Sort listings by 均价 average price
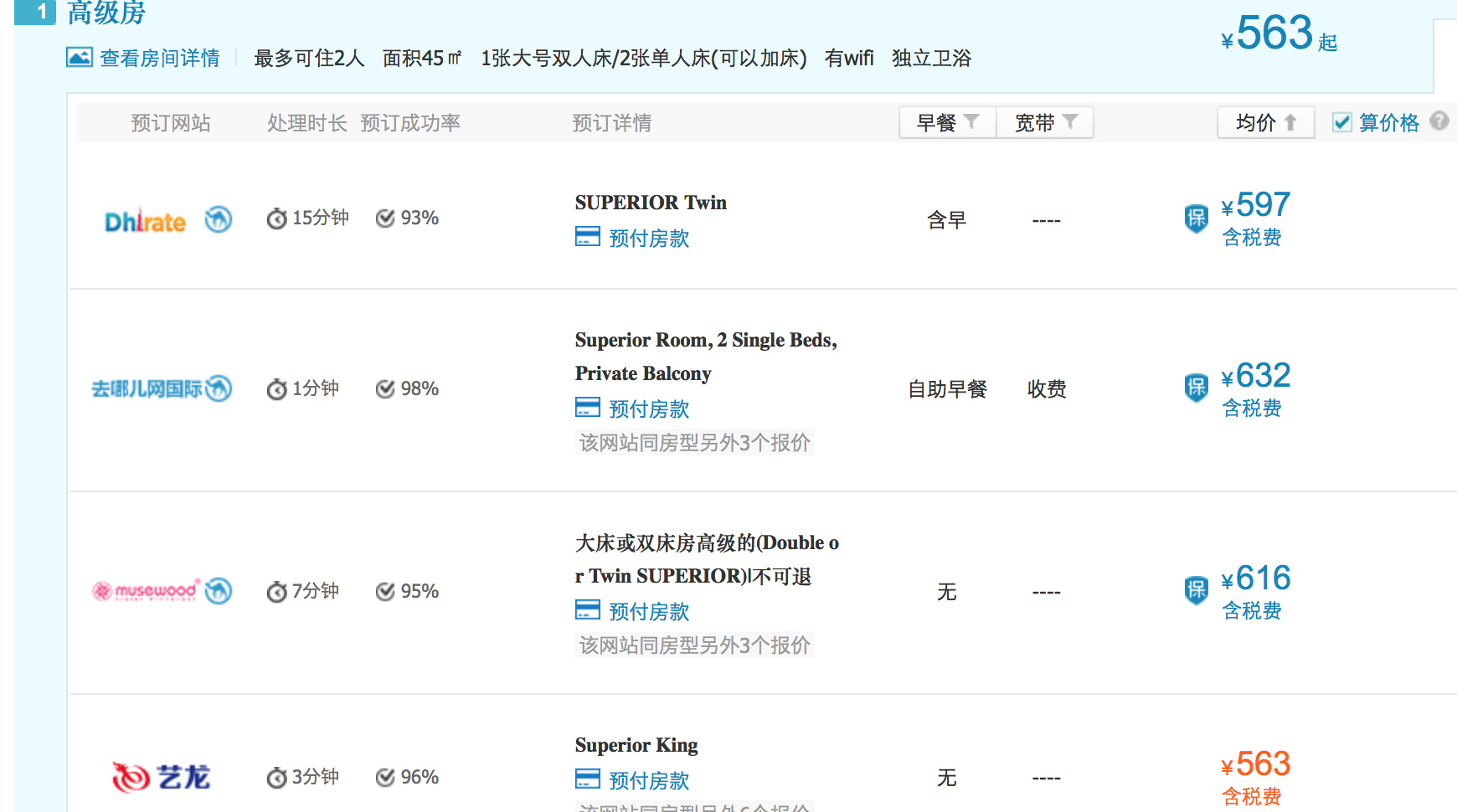Screen dimensions: 1457x812 pos(1265,122)
